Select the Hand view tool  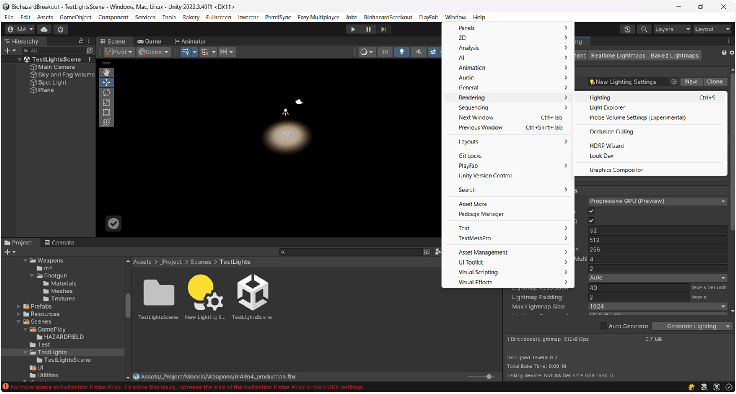(x=107, y=72)
